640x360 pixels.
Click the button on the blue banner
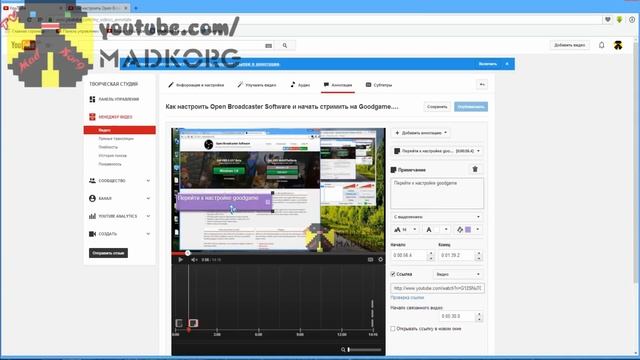[488, 64]
